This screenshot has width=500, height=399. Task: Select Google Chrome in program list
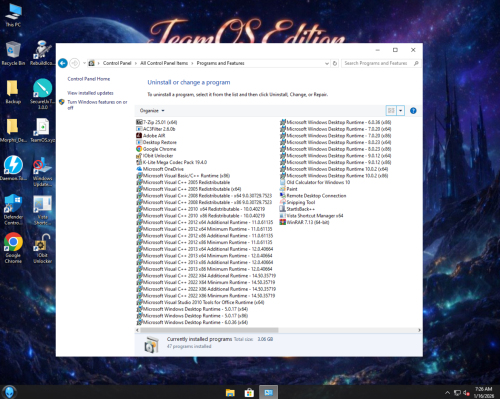pos(156,149)
